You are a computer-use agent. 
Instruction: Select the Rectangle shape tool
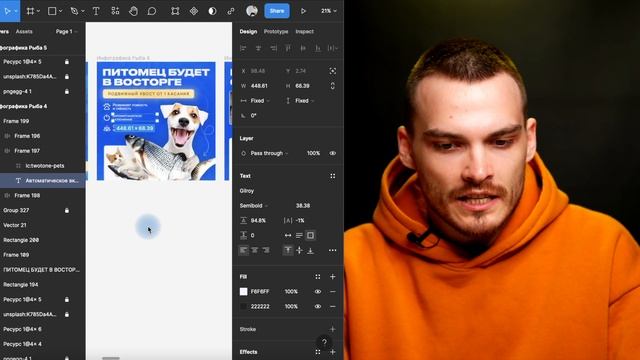[x=52, y=11]
